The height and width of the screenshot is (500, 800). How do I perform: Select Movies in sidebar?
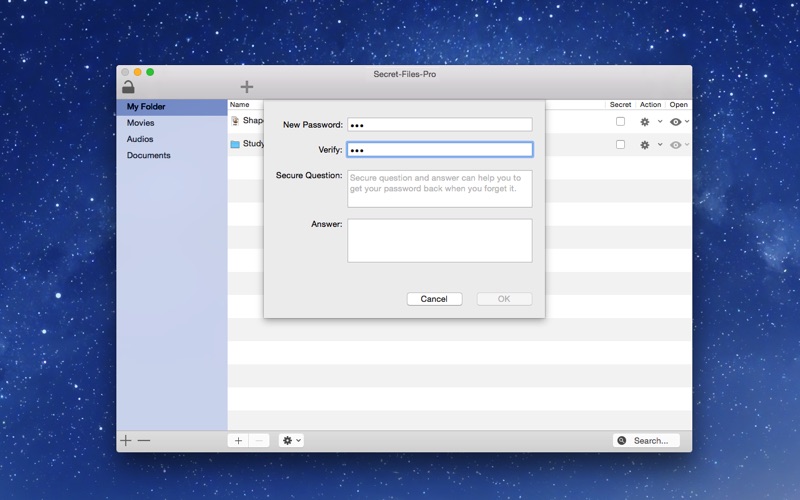(x=172, y=123)
